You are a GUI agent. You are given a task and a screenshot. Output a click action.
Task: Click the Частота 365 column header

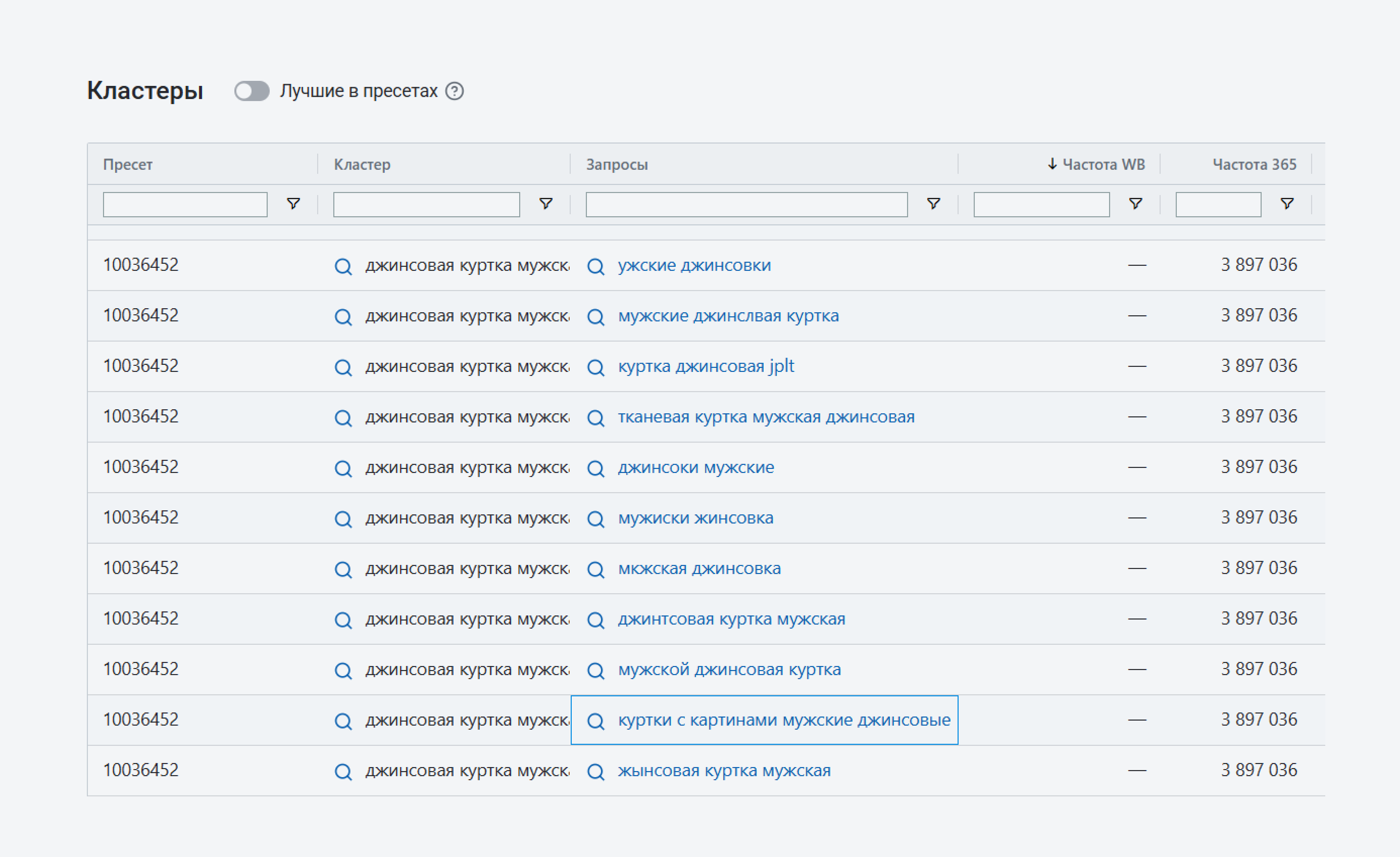coord(1254,164)
